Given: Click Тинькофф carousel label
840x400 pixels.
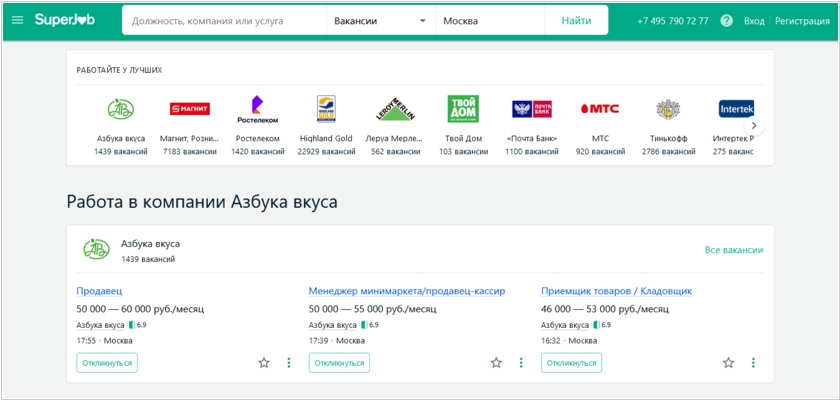Looking at the screenshot, I should pos(669,139).
